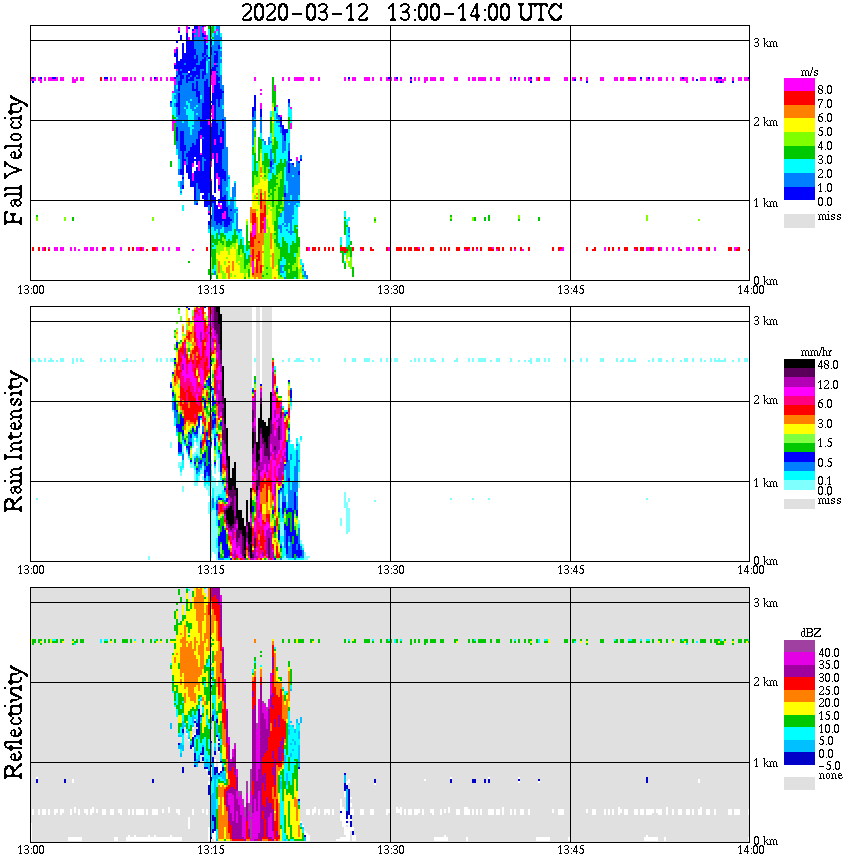Click the 'Reflectivity' axis label

click(x=14, y=722)
